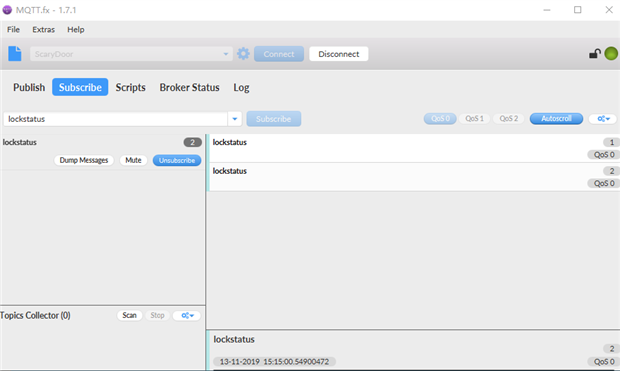The image size is (620, 371).
Task: Select QoS 1 level
Action: (x=474, y=119)
